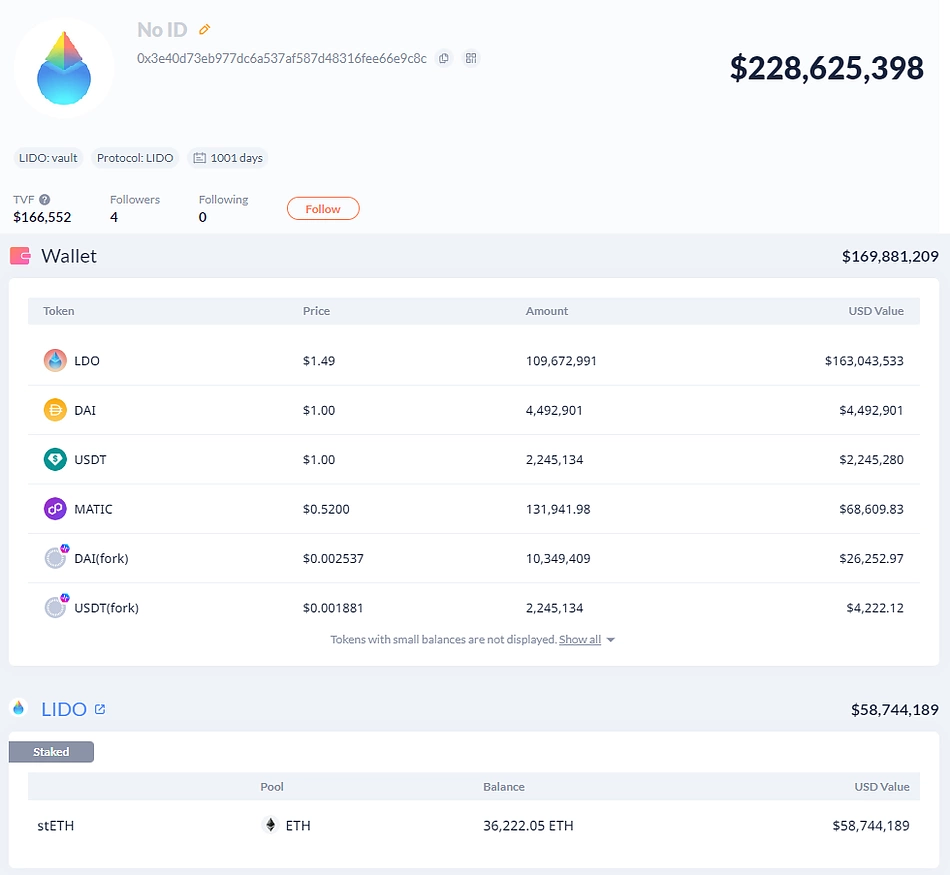950x875 pixels.
Task: Click the LDO price $1.49
Action: pyautogui.click(x=319, y=361)
